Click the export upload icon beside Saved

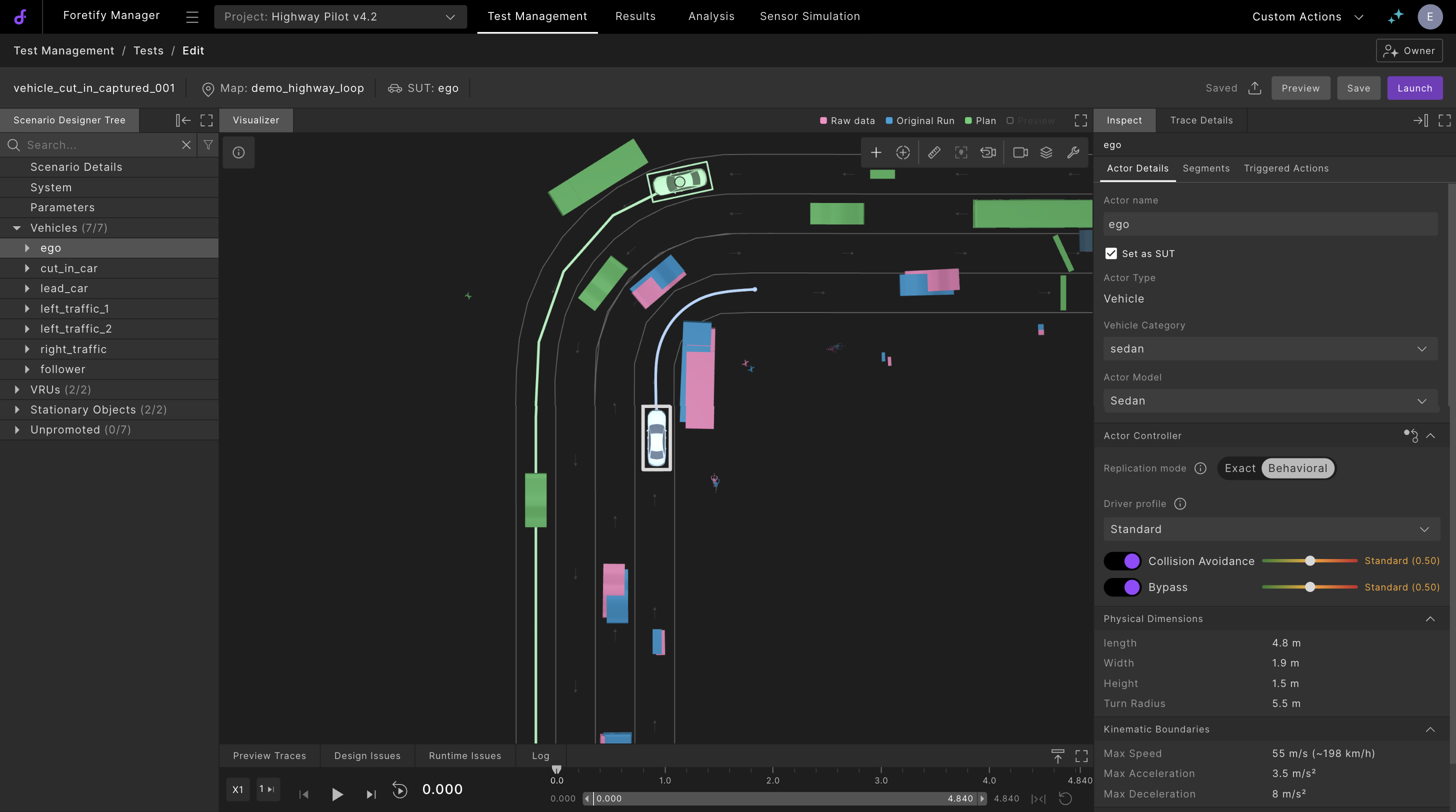[x=1254, y=88]
